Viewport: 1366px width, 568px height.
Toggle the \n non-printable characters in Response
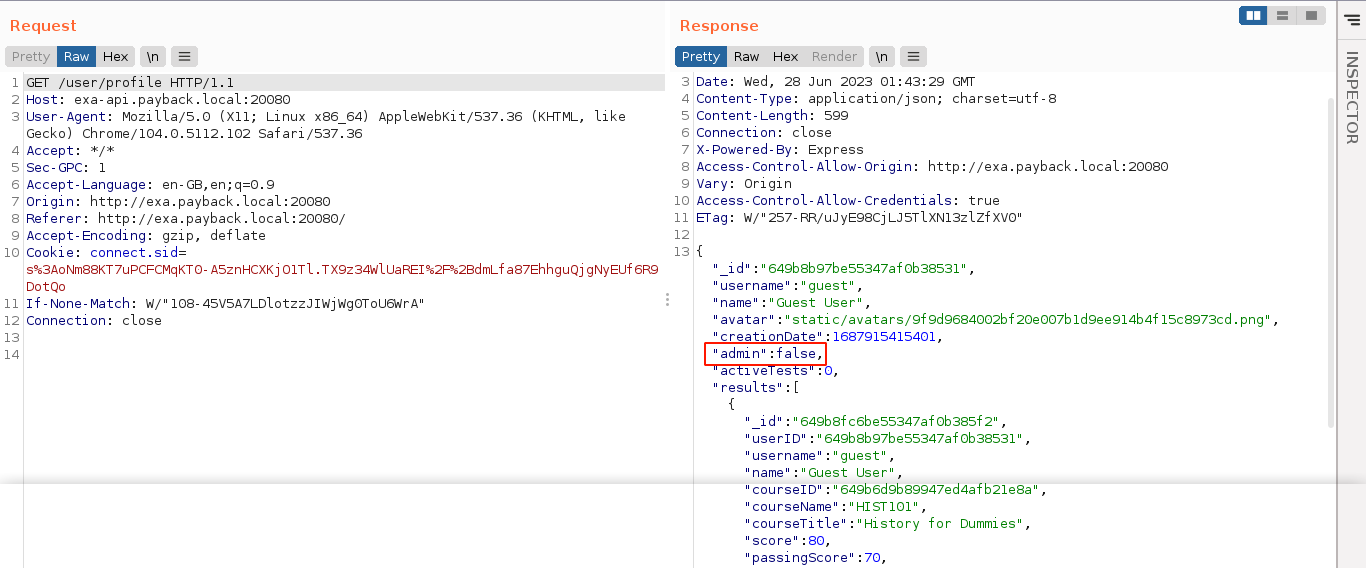[x=881, y=57]
